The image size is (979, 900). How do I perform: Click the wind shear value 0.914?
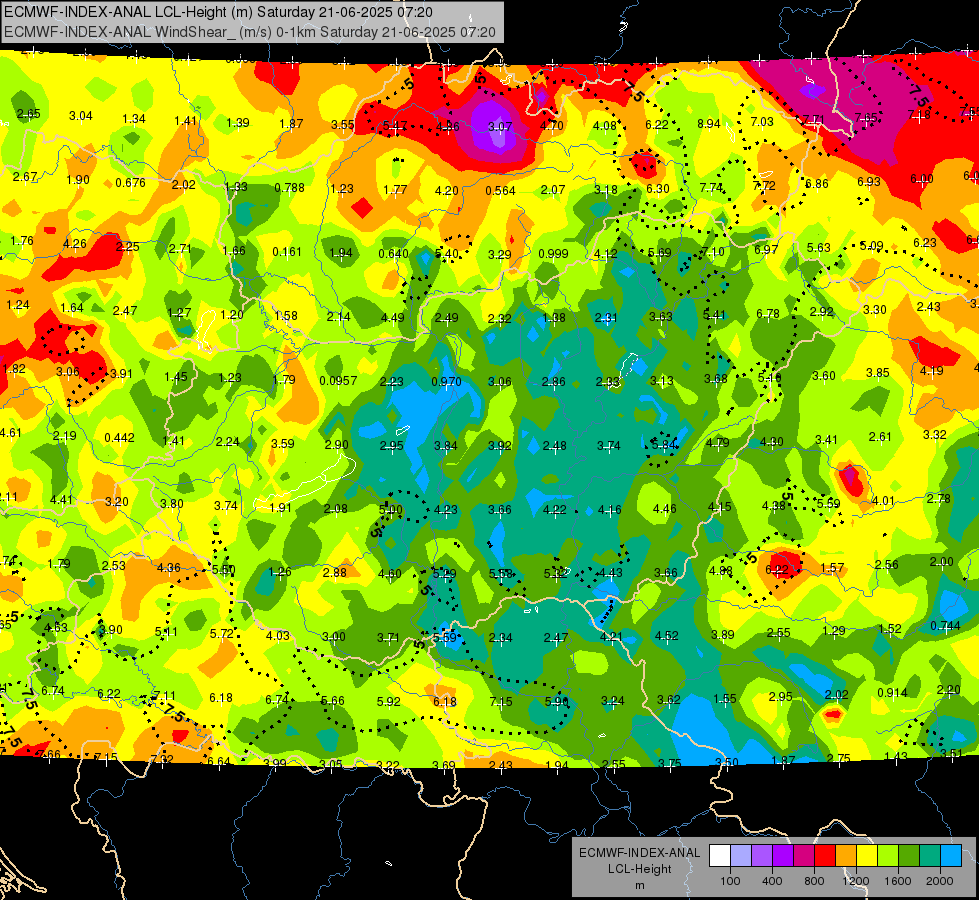[x=892, y=692]
